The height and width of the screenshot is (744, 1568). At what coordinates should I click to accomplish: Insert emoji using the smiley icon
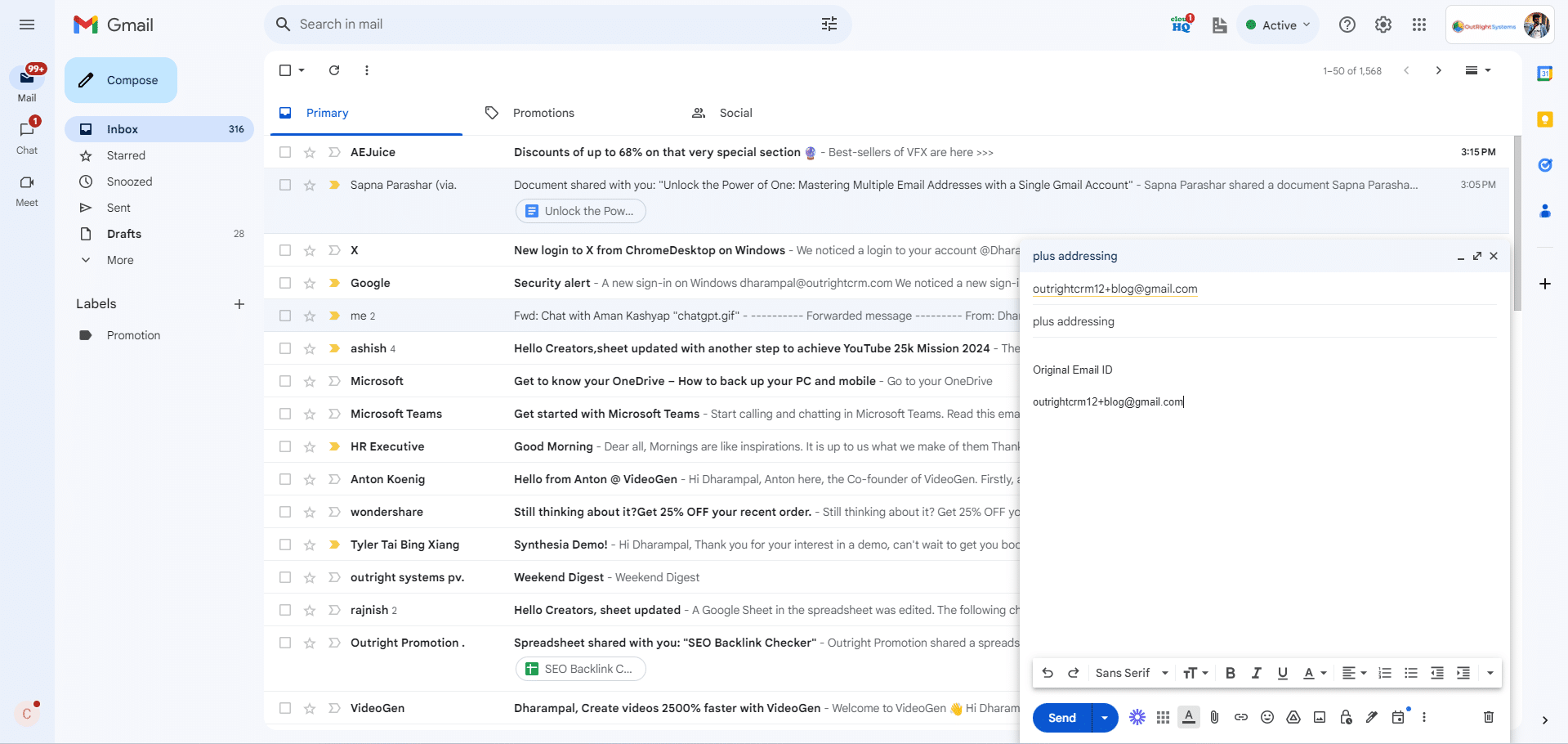point(1266,717)
